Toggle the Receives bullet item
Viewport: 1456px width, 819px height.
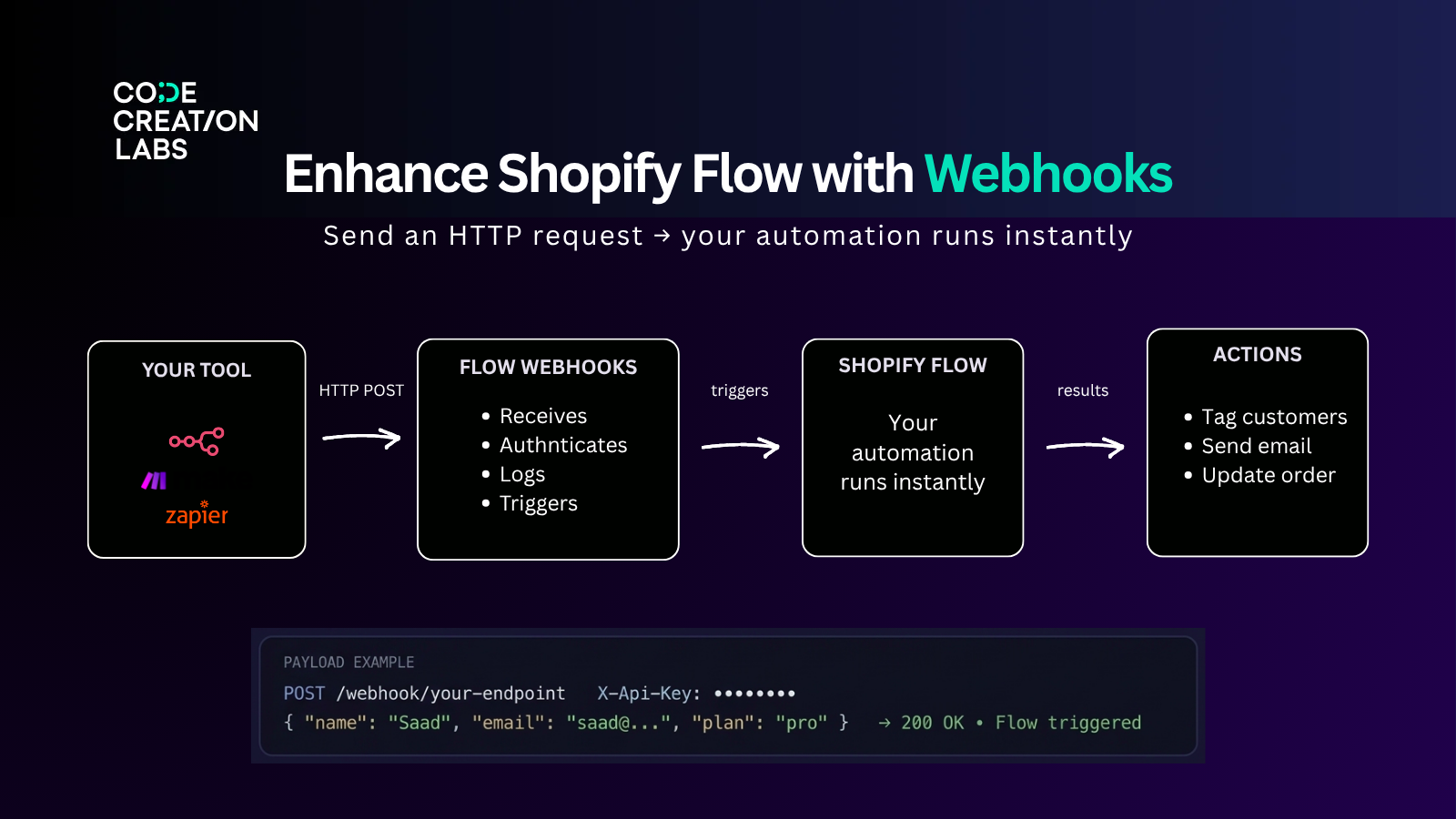(542, 416)
